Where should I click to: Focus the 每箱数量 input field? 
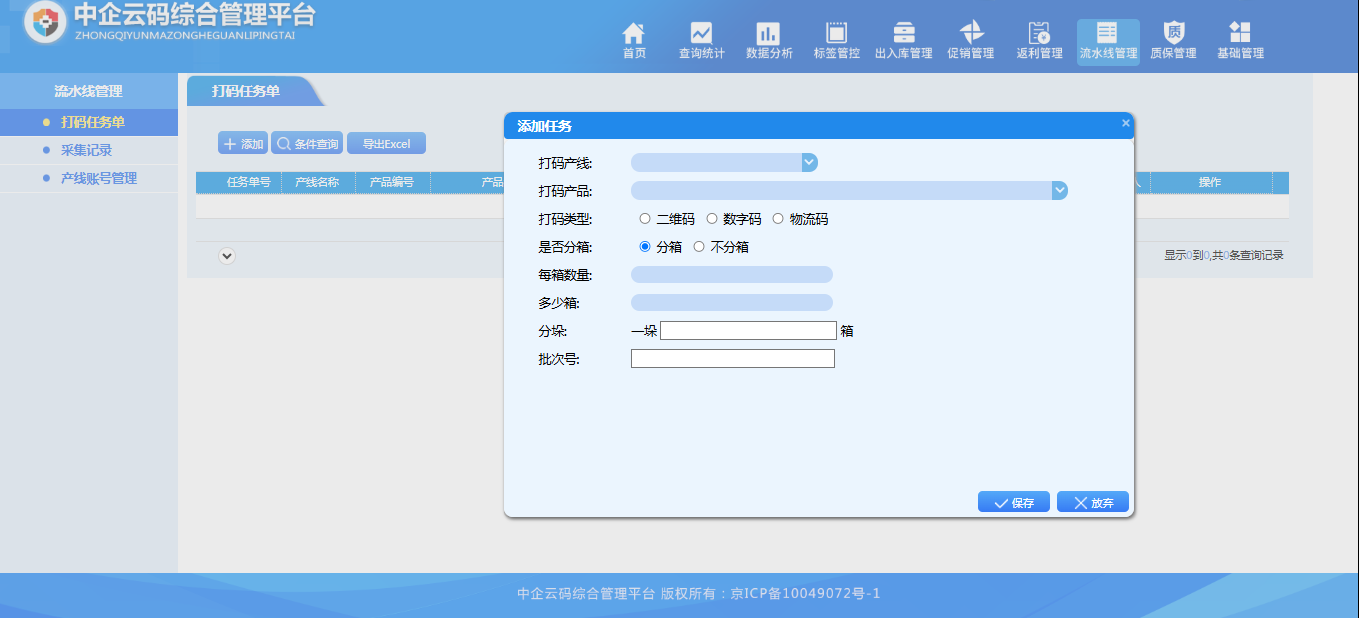(x=732, y=275)
